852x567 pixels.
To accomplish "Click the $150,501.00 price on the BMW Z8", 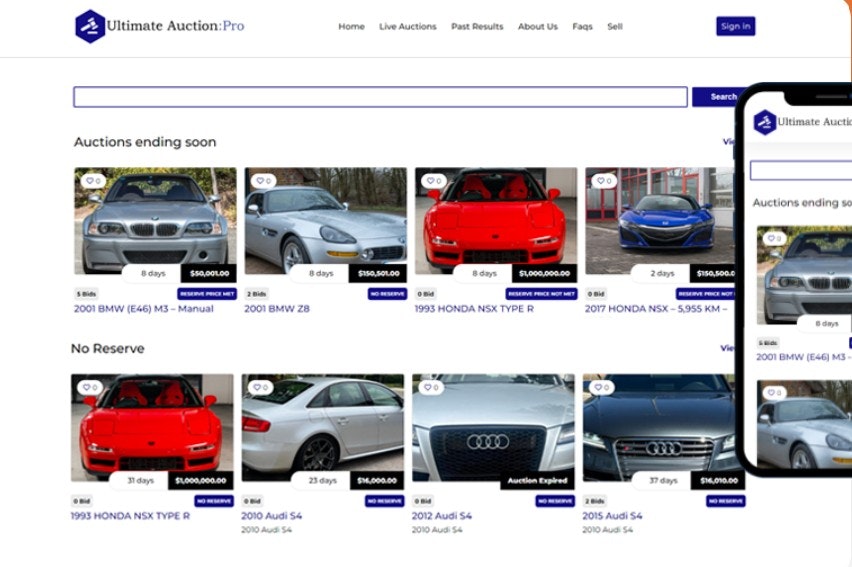I will [378, 273].
